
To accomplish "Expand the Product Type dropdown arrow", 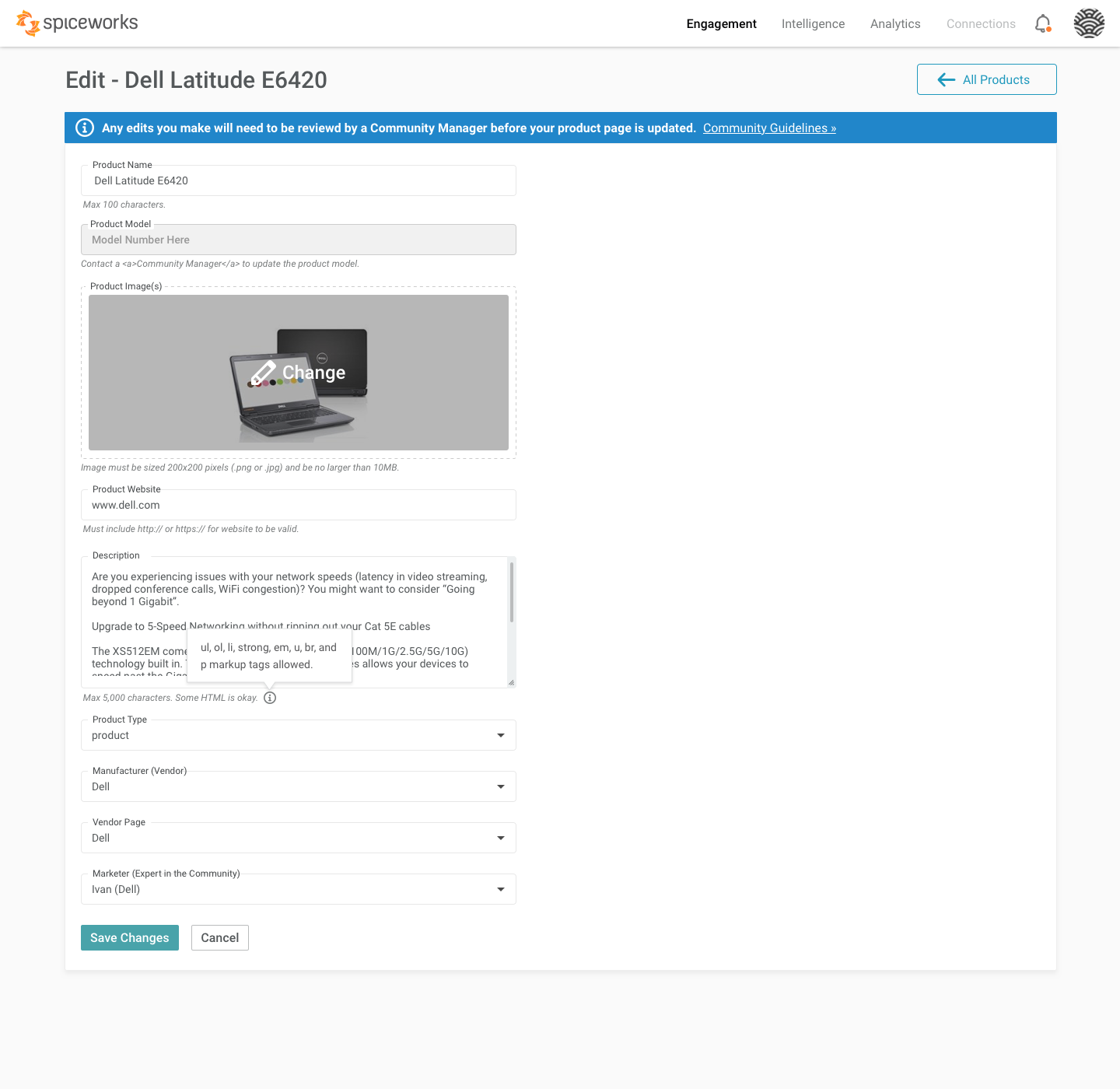I will 501,735.
